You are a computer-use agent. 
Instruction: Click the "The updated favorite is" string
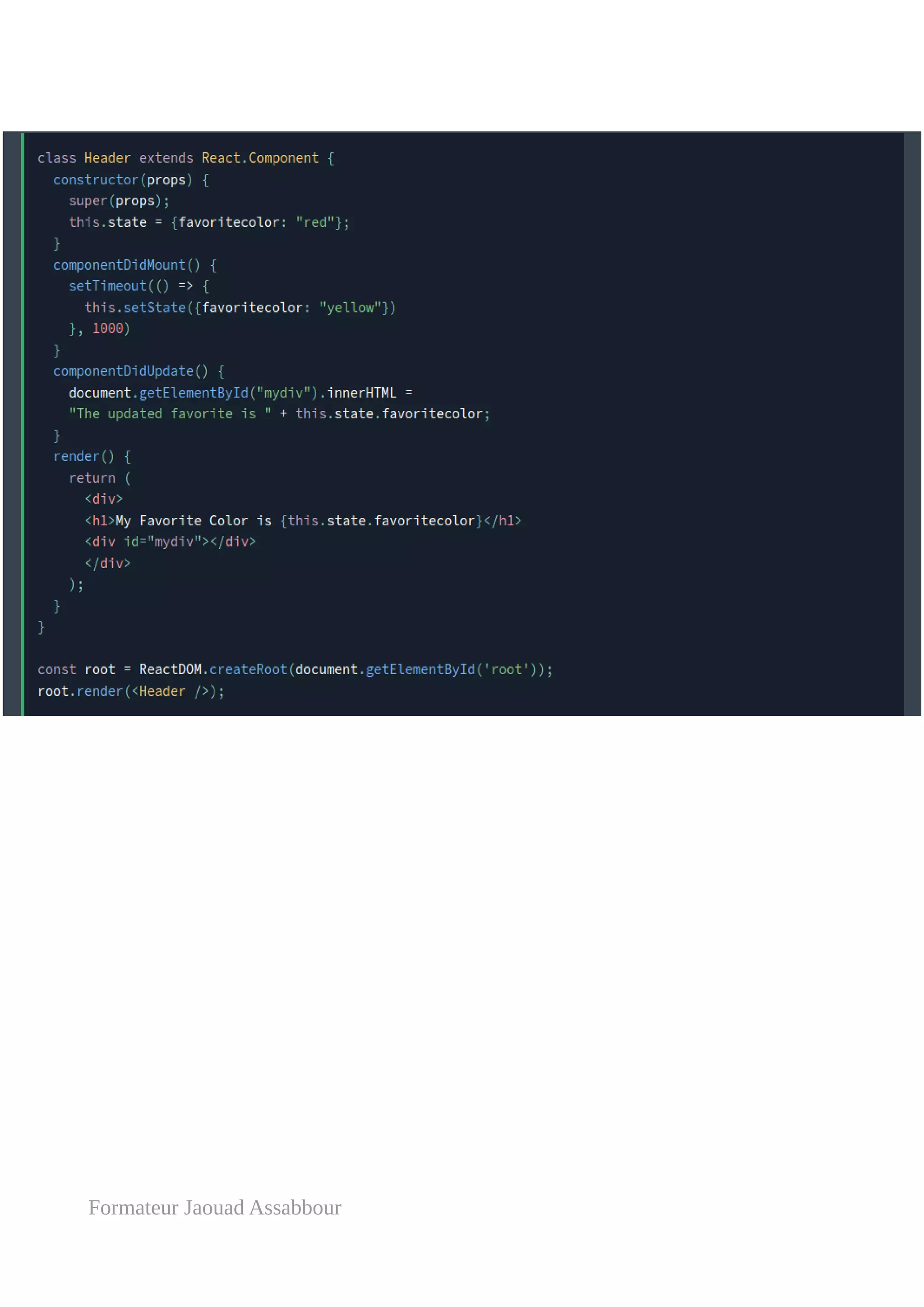[x=170, y=414]
